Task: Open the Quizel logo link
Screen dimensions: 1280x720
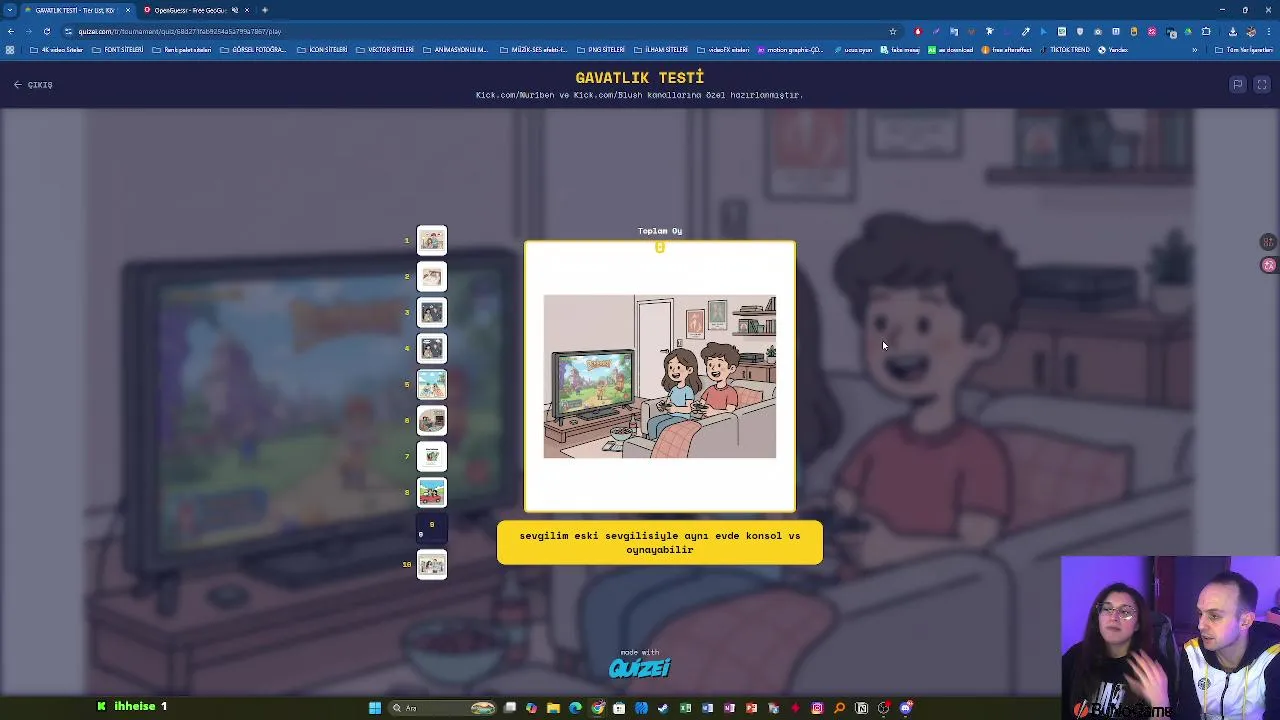Action: click(640, 667)
